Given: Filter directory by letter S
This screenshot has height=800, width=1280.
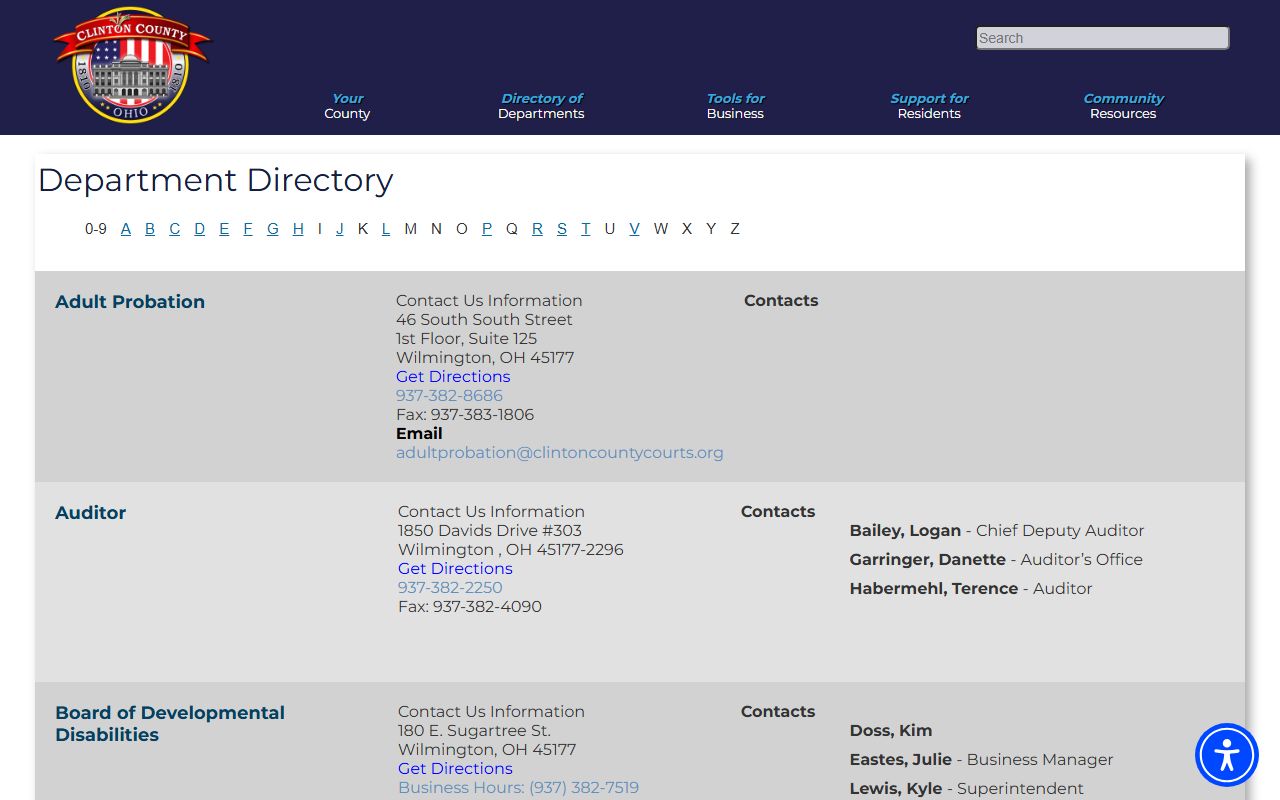Looking at the screenshot, I should click(562, 229).
